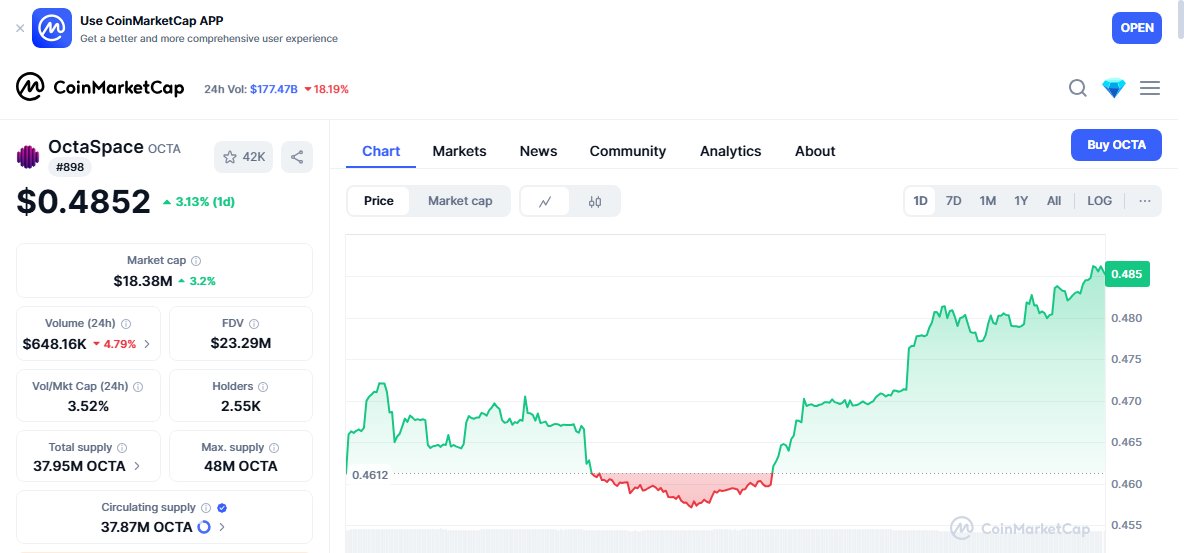Click the circulating supply progress ring
This screenshot has height=553, width=1184.
(203, 527)
